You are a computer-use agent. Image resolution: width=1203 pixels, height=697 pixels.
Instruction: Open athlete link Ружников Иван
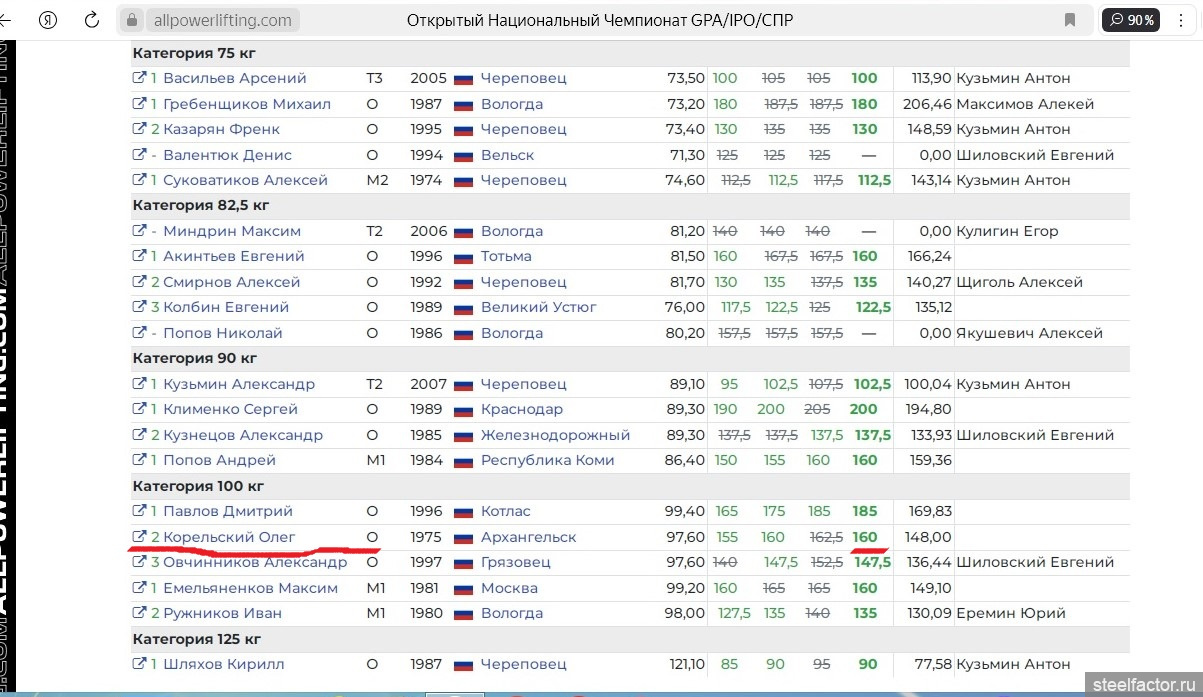pyautogui.click(x=222, y=613)
